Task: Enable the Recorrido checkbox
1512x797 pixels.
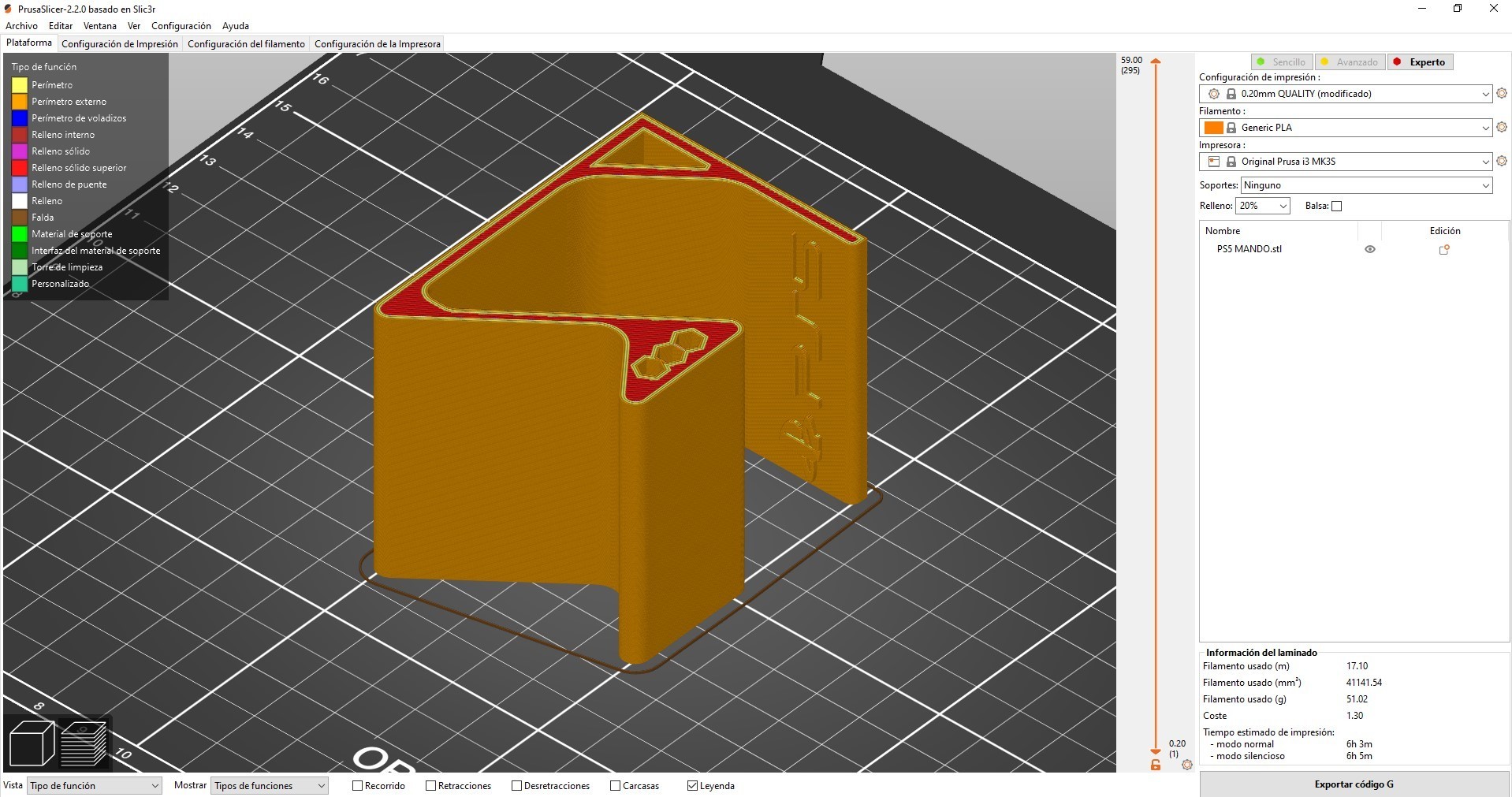Action: (x=357, y=785)
